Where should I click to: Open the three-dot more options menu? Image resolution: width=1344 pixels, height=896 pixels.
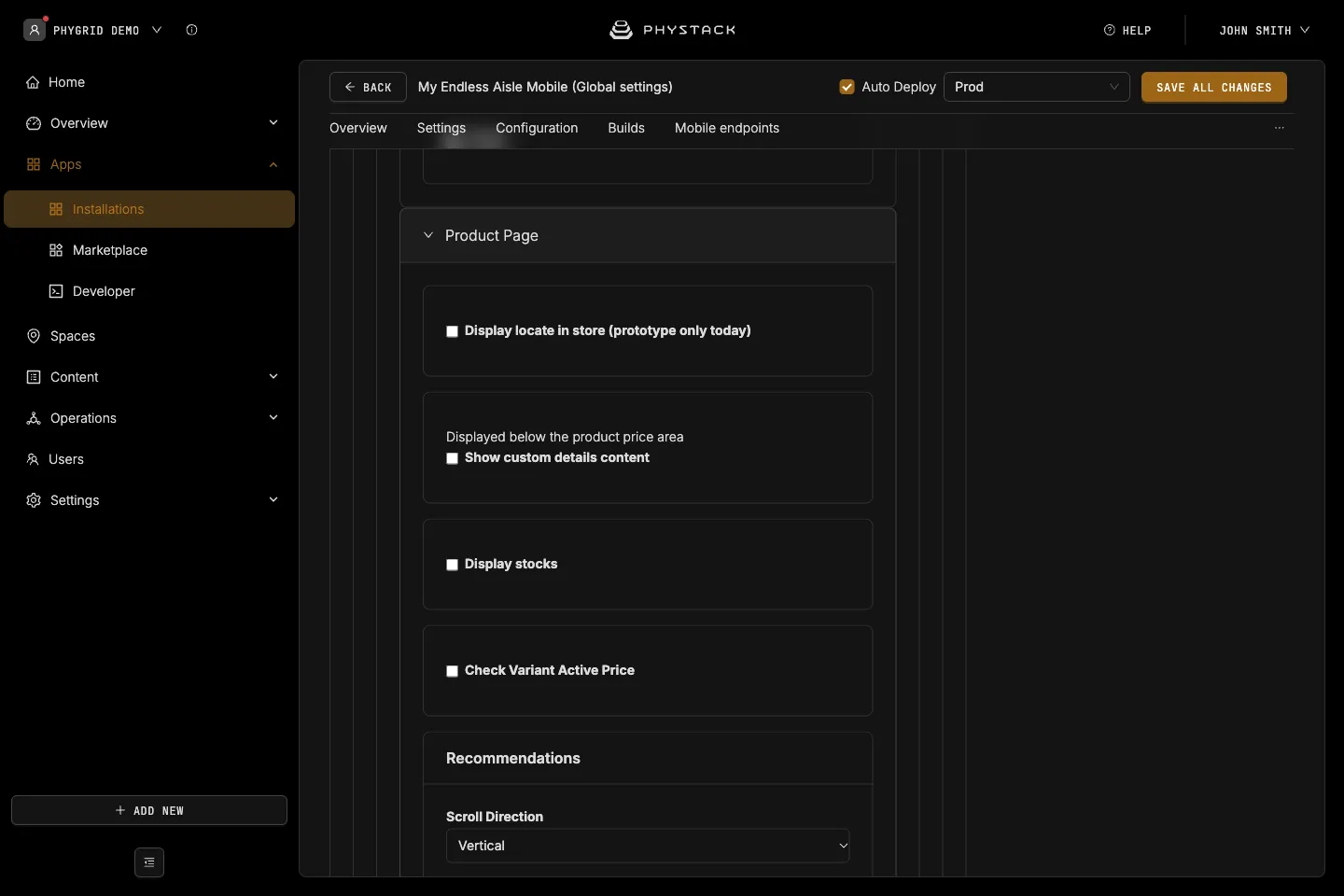(x=1280, y=128)
